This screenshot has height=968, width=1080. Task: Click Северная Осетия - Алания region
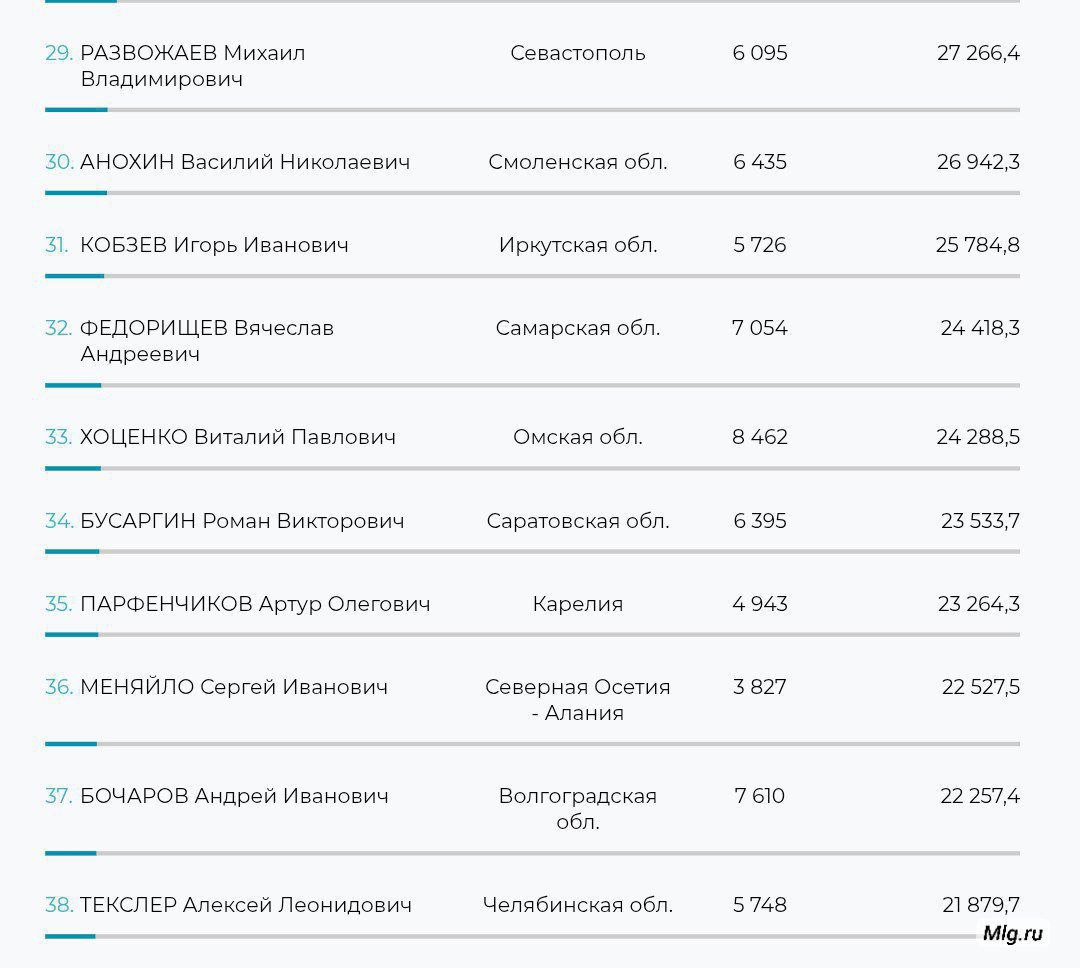coord(578,700)
